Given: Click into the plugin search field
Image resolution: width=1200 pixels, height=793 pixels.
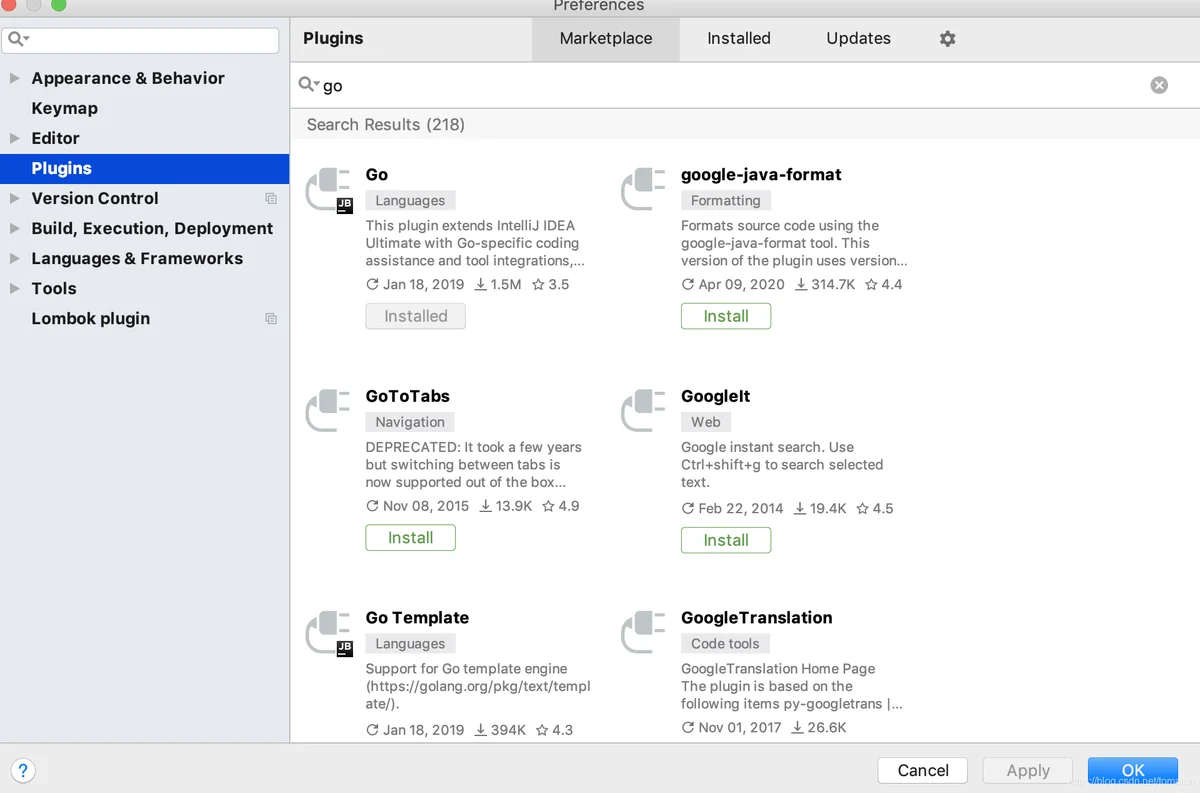Looking at the screenshot, I should (735, 85).
